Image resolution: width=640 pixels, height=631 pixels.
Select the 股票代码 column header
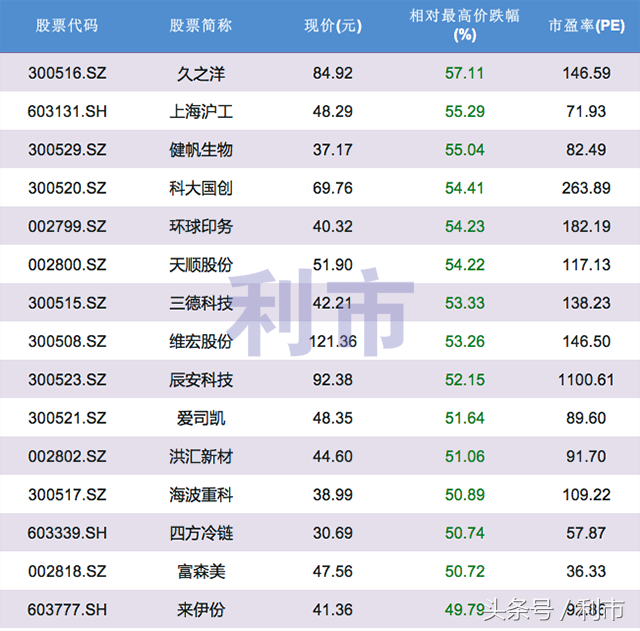click(67, 26)
